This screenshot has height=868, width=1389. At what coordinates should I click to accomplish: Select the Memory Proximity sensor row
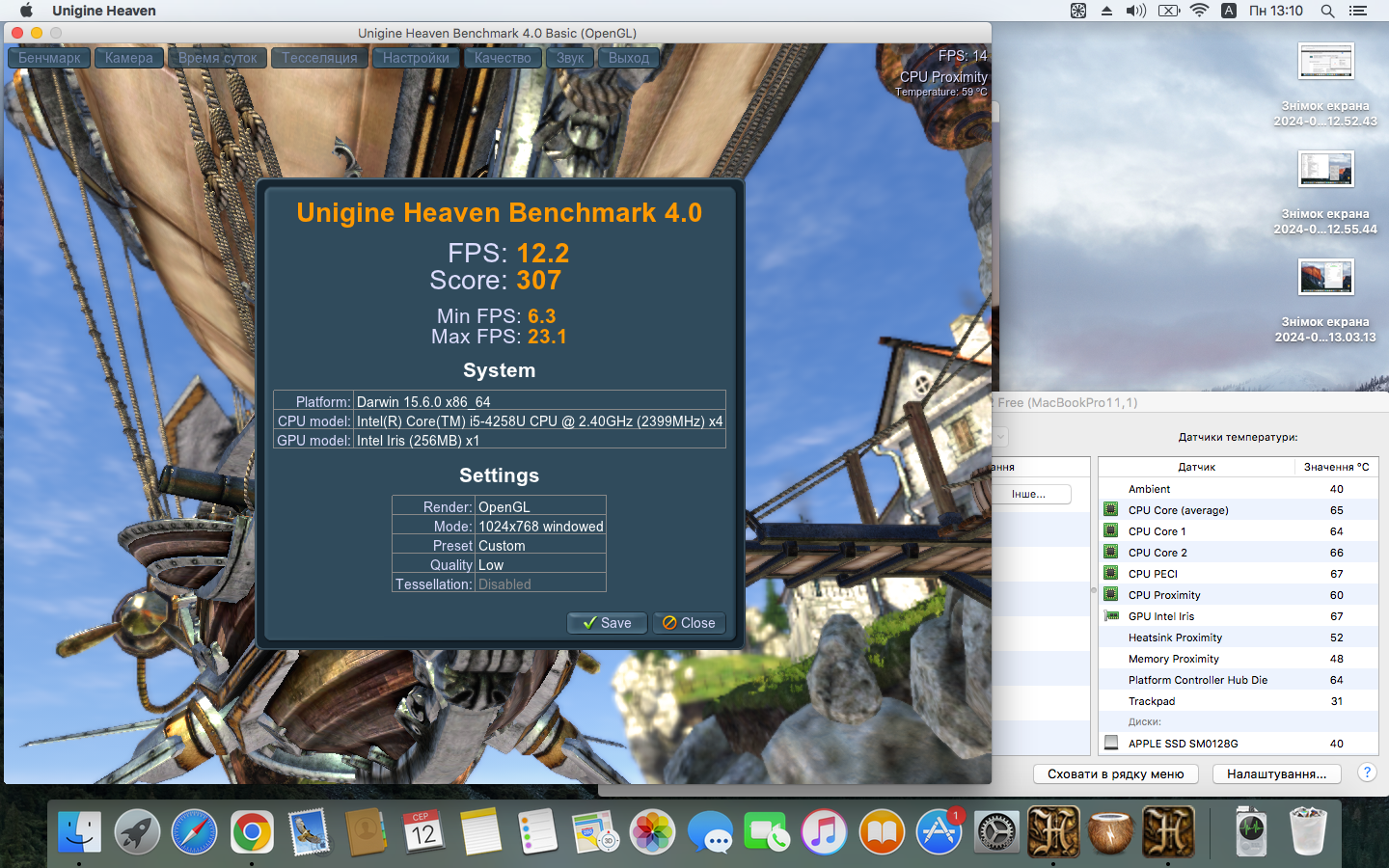(1238, 659)
